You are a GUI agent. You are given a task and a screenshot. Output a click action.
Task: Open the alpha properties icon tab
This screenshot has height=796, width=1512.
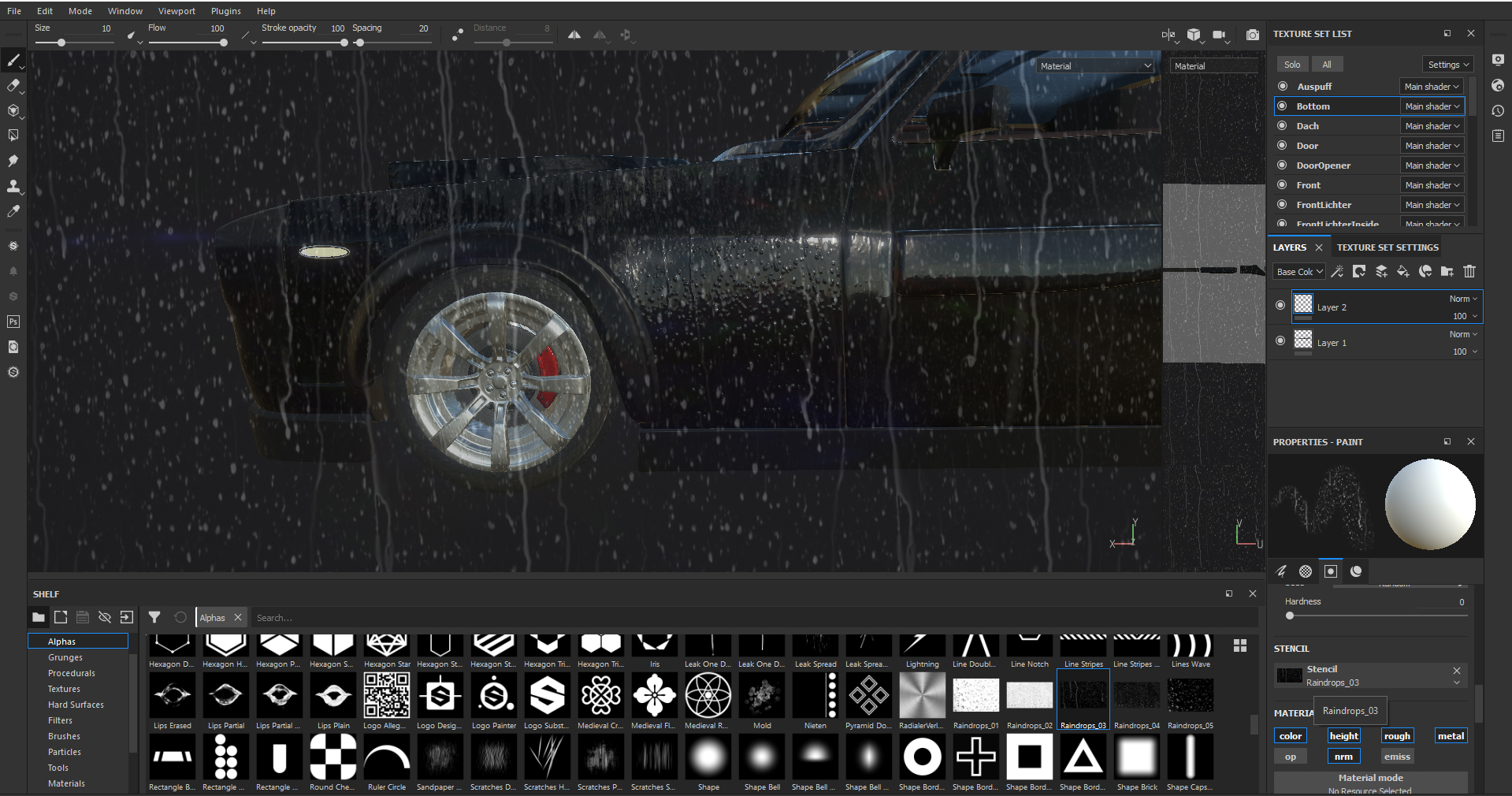coord(1306,571)
